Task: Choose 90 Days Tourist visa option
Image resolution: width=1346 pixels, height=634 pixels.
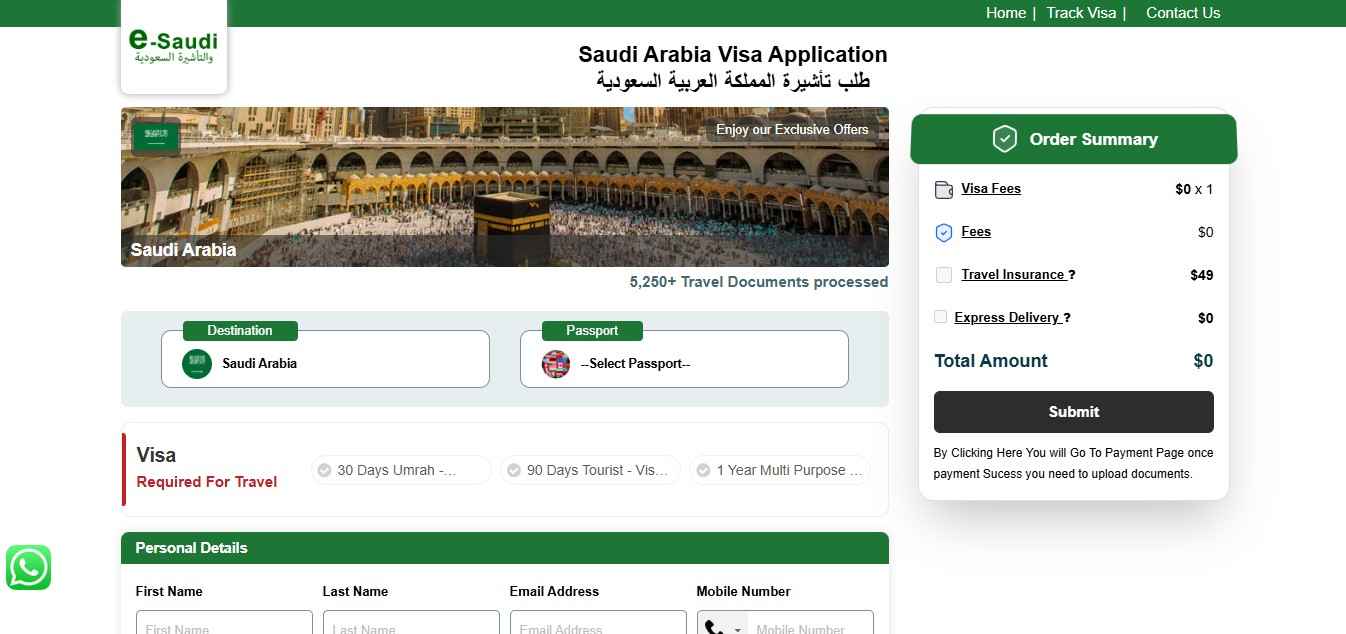Action: pos(590,470)
